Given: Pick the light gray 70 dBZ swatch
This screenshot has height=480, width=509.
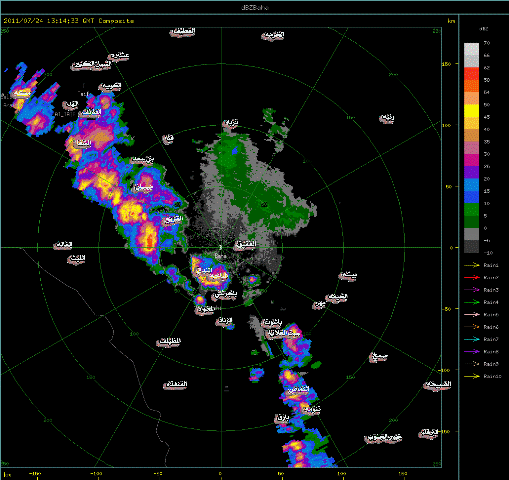Looking at the screenshot, I should coord(471,49).
